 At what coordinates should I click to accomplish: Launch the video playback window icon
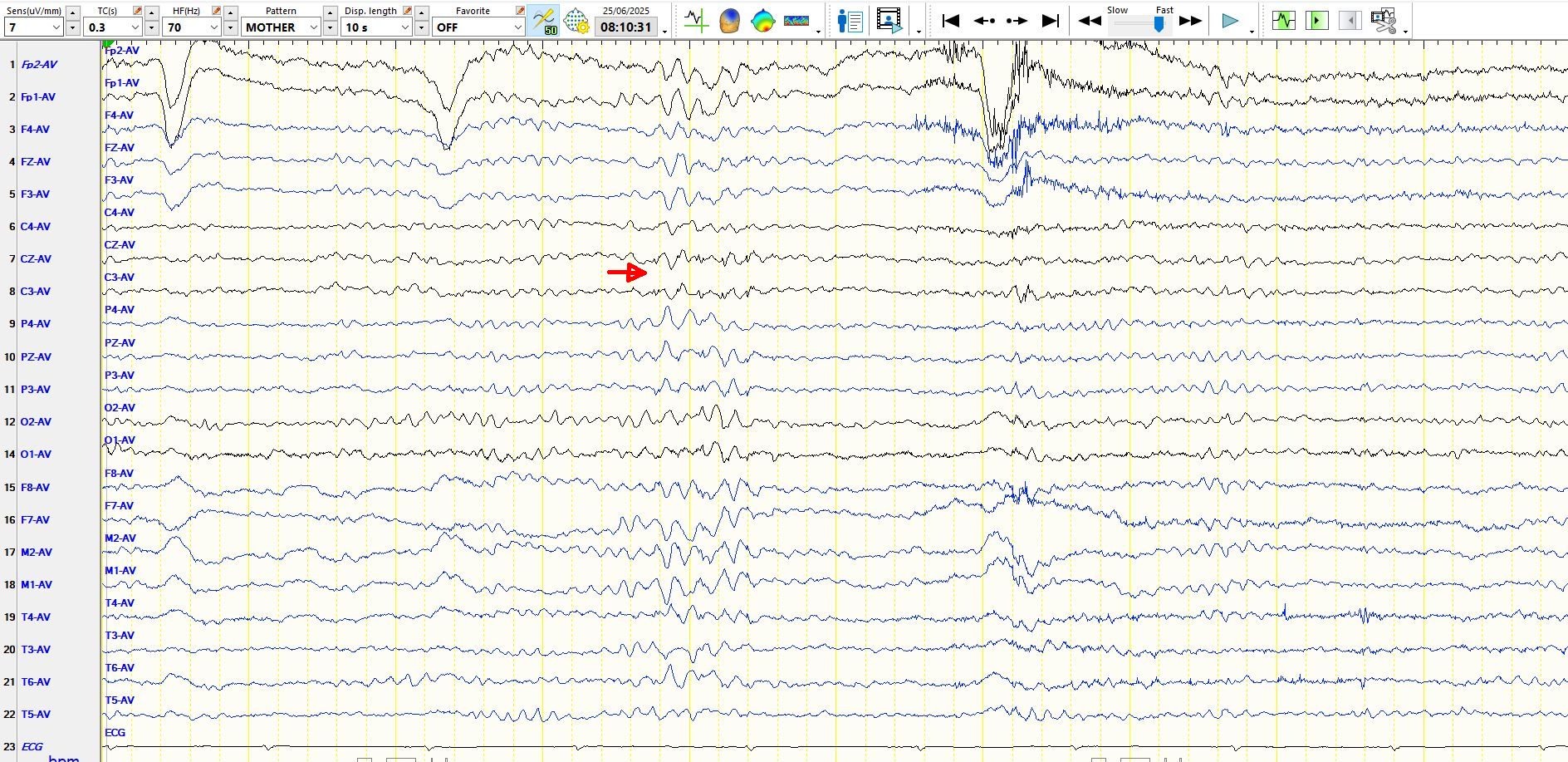(x=889, y=21)
